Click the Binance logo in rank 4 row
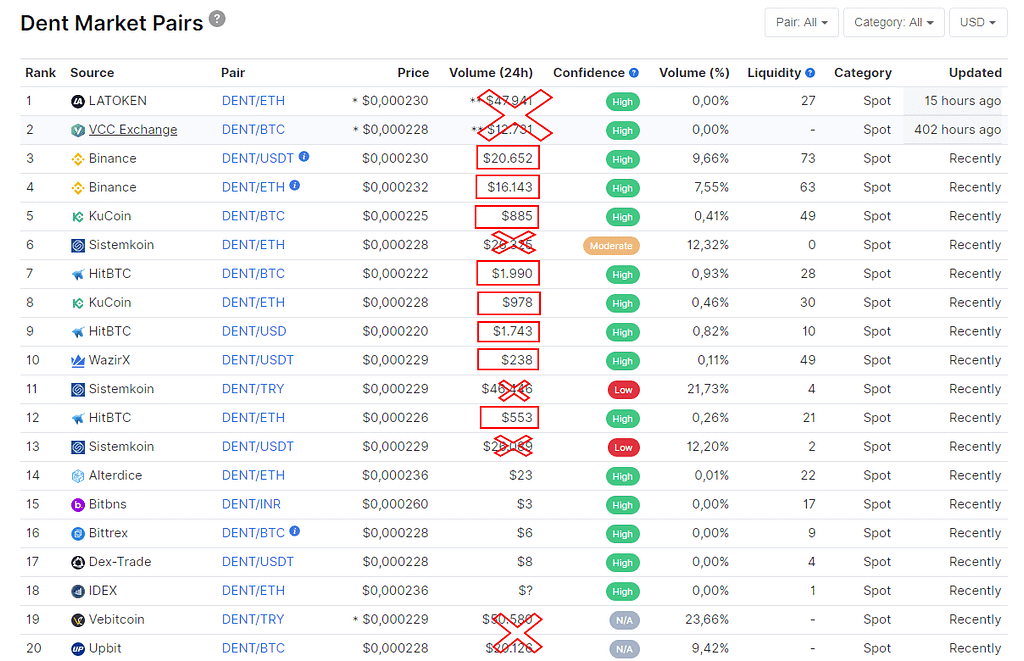The height and width of the screenshot is (661, 1024). [x=78, y=188]
